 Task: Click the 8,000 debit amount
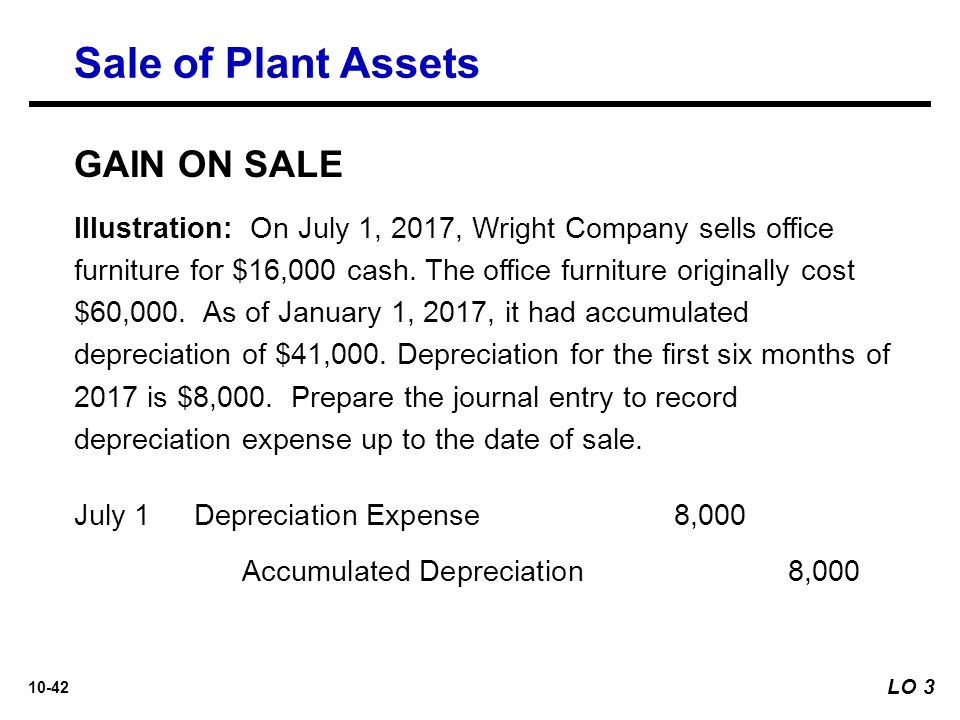[x=710, y=515]
